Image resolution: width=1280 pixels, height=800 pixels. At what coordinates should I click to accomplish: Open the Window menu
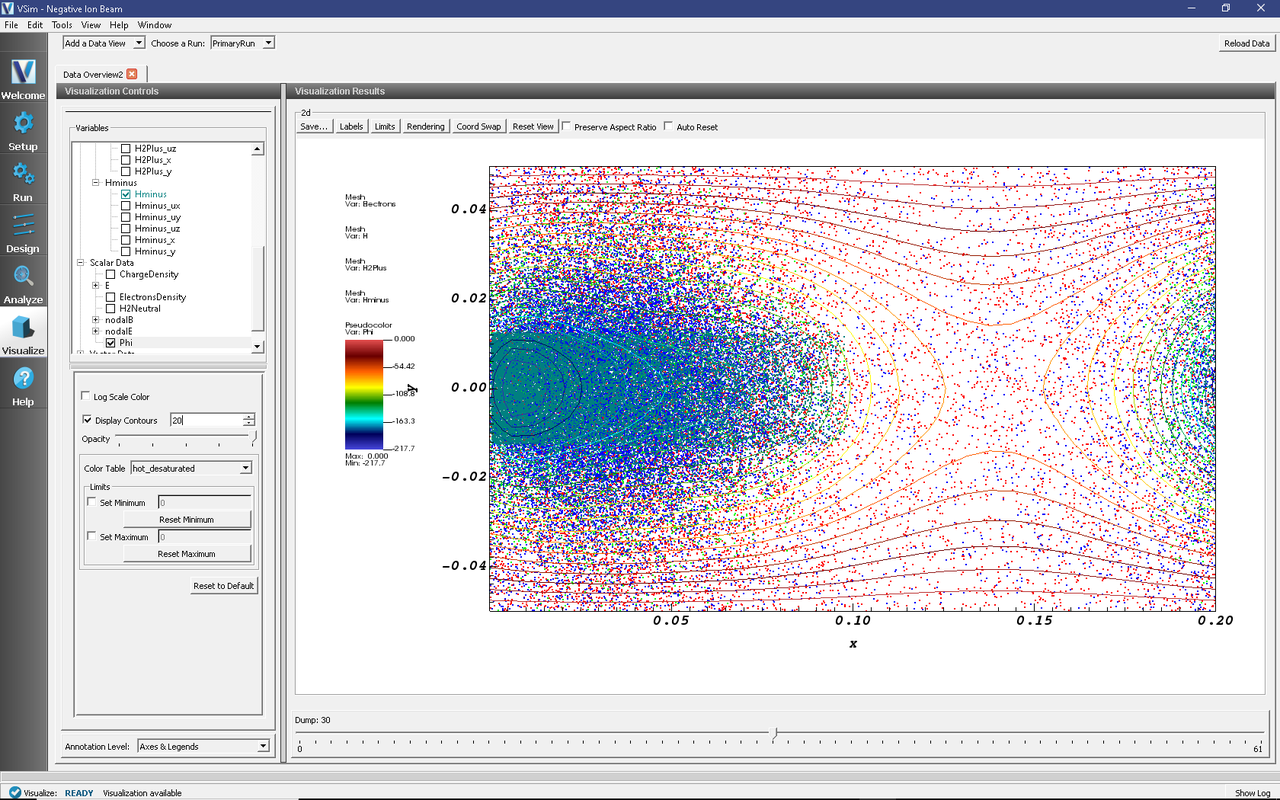coord(154,24)
